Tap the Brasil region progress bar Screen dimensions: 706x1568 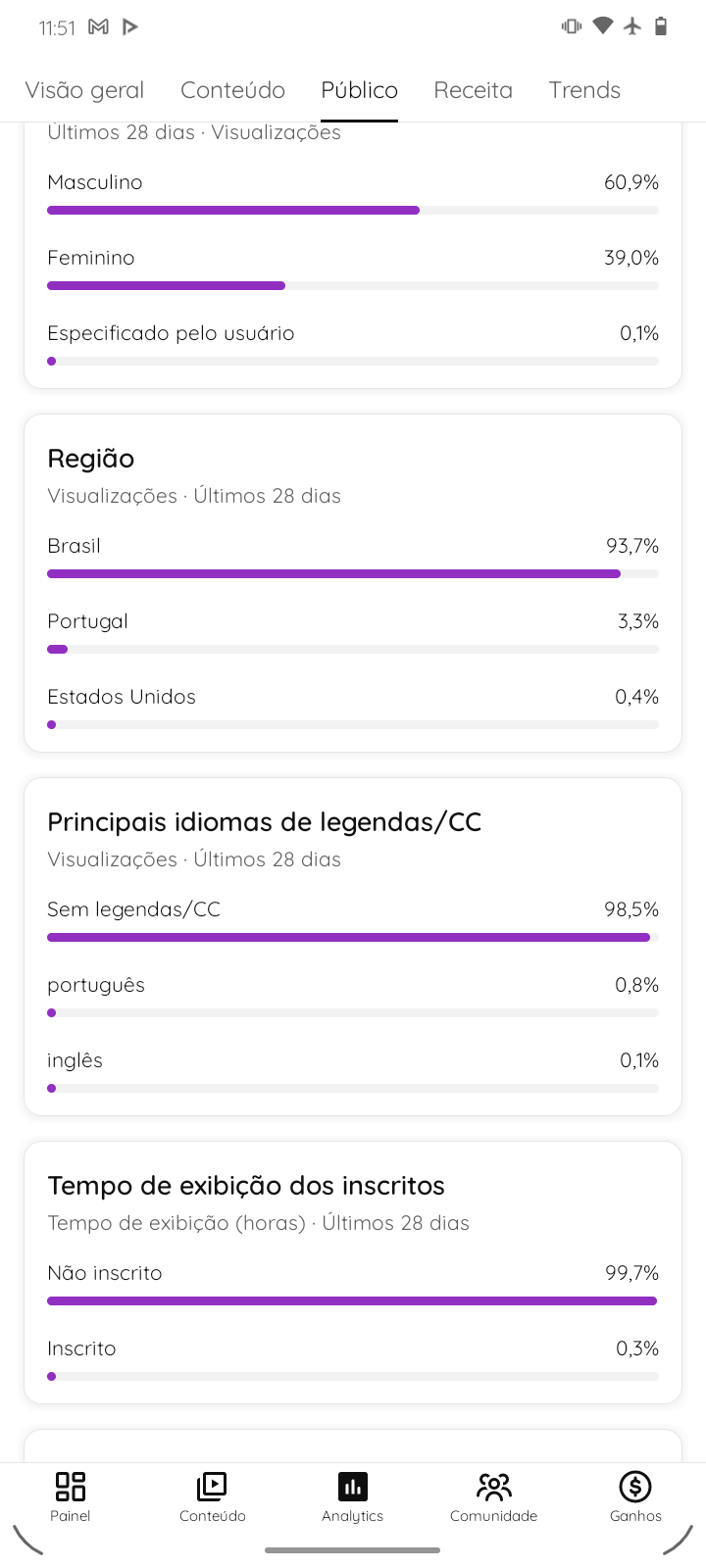[353, 574]
